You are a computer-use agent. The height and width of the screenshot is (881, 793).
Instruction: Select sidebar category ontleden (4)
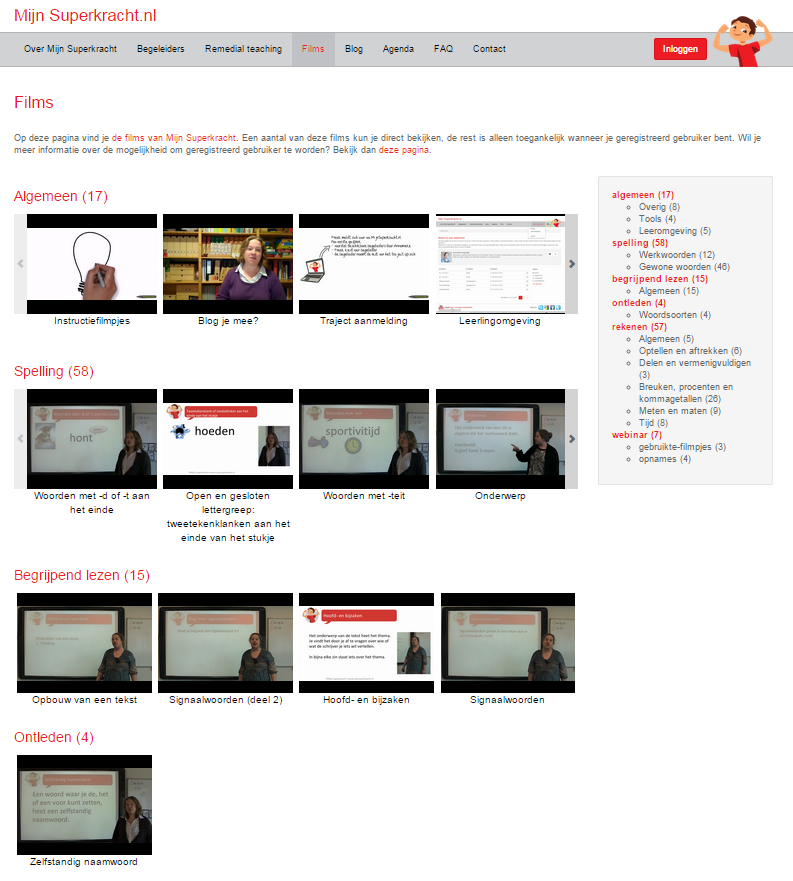tap(638, 303)
